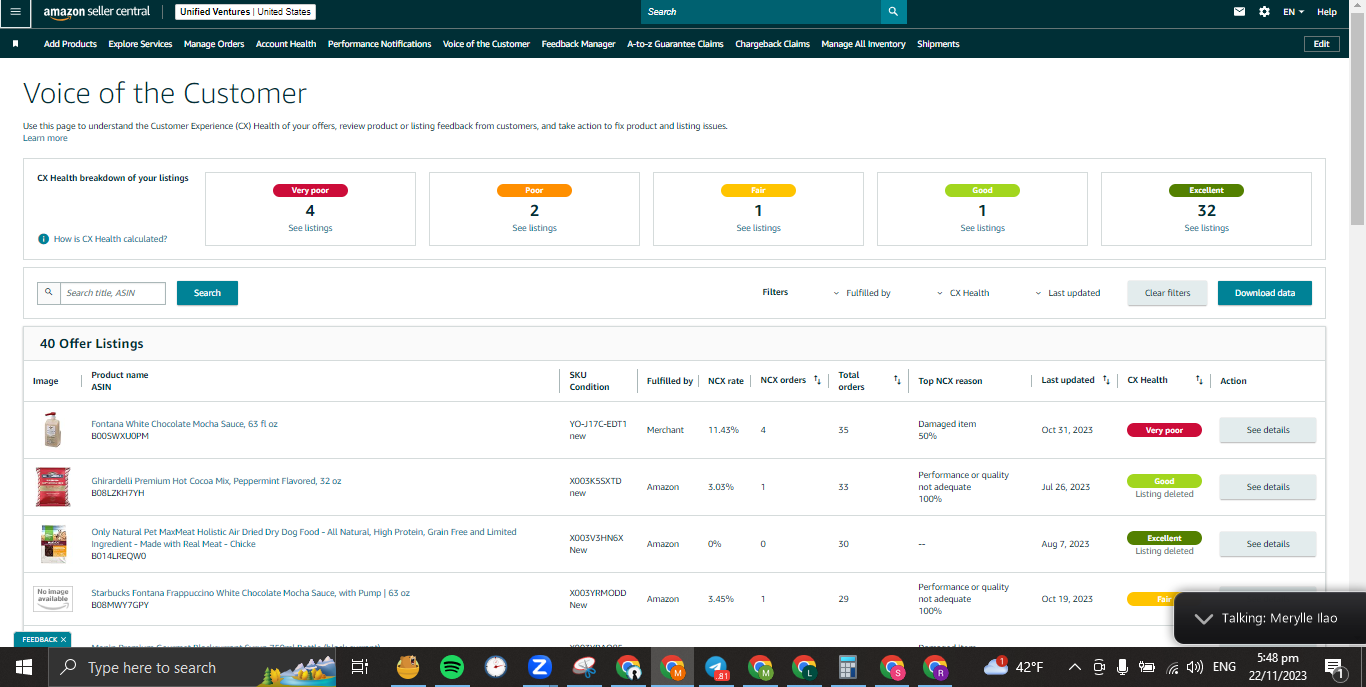Open the mail messages icon
1366x687 pixels.
click(x=1240, y=12)
